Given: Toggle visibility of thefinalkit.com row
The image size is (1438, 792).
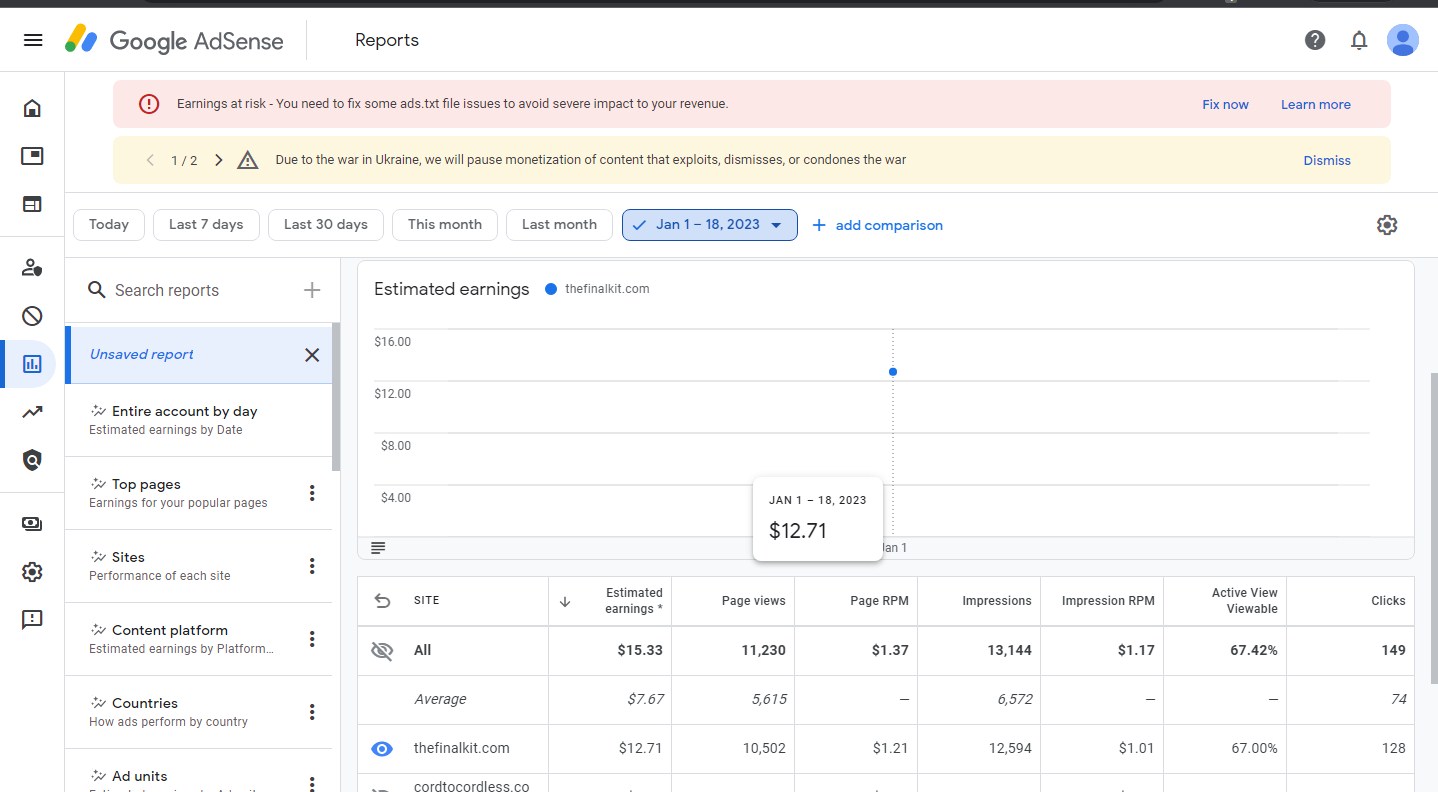Looking at the screenshot, I should (382, 748).
